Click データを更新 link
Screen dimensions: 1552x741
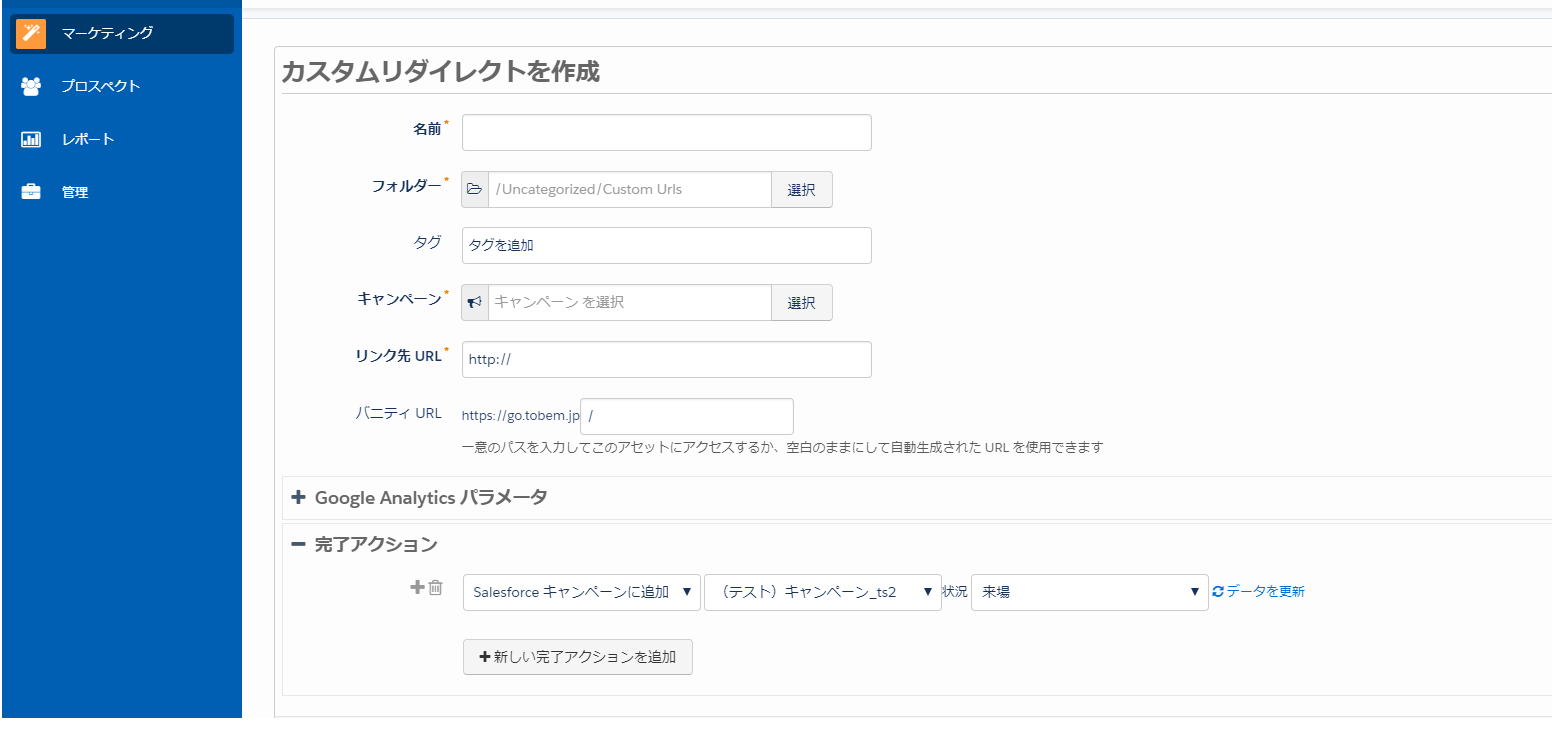1265,591
